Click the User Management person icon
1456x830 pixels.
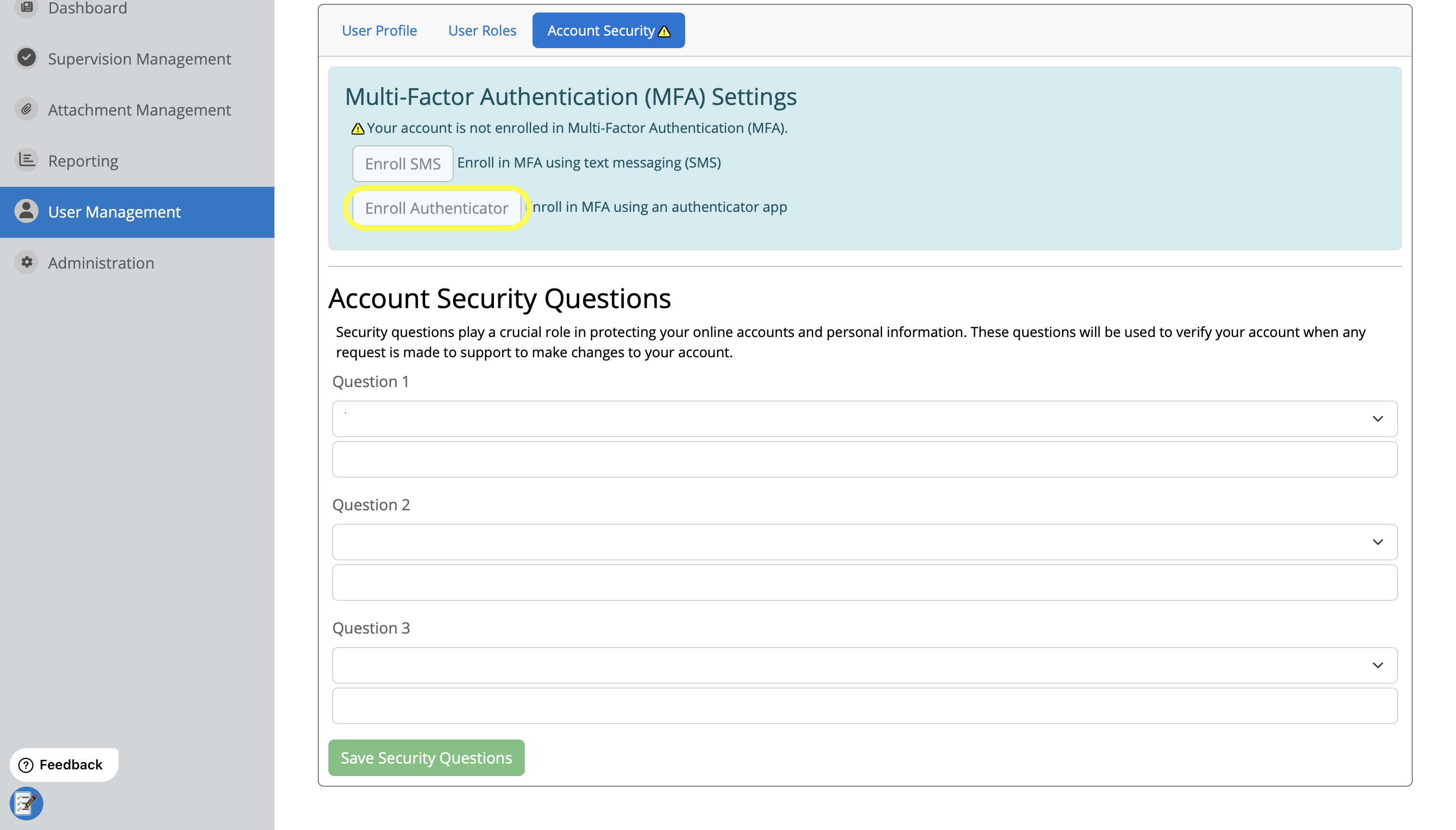point(26,211)
